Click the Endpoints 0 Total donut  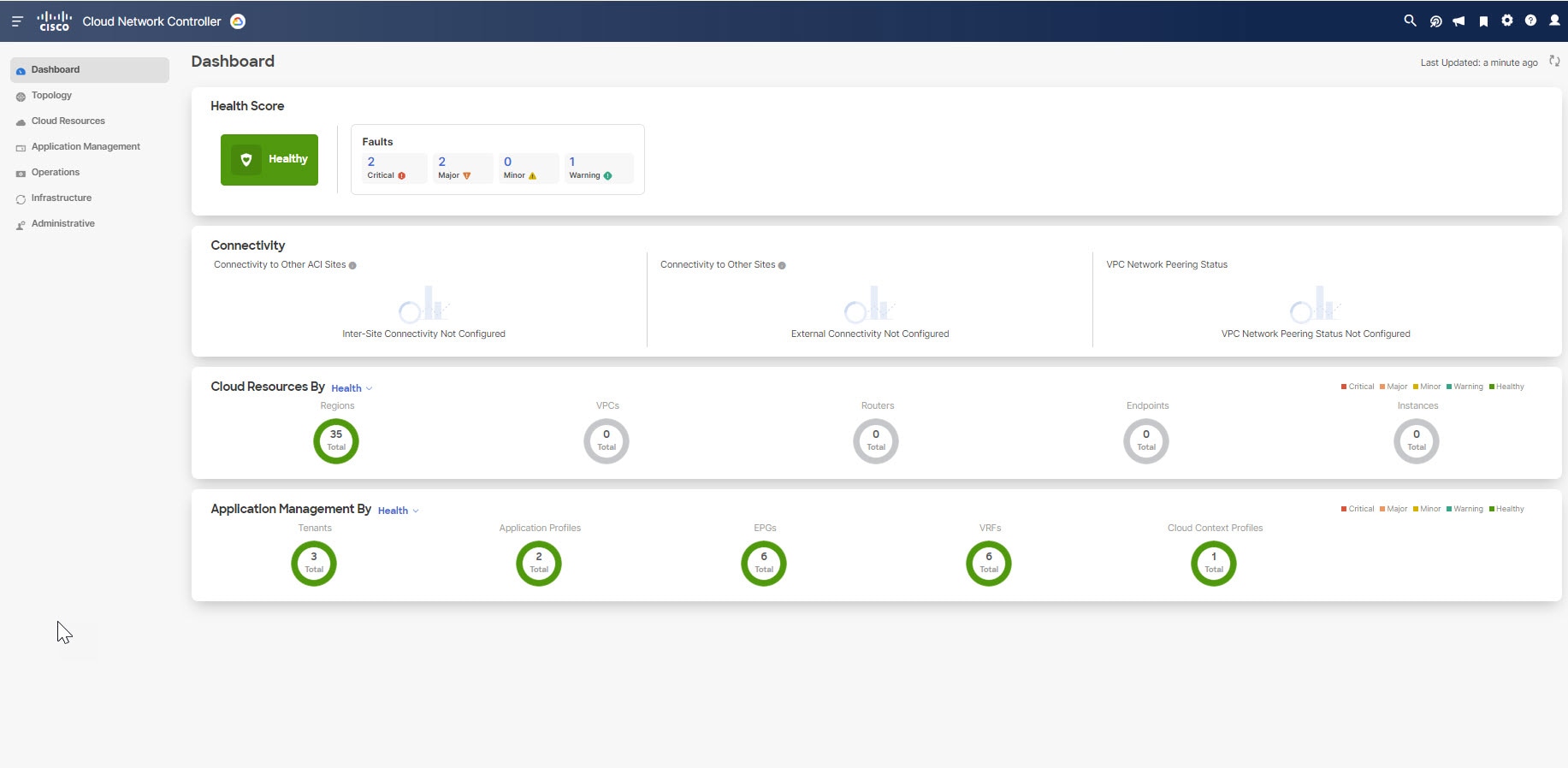1146,441
